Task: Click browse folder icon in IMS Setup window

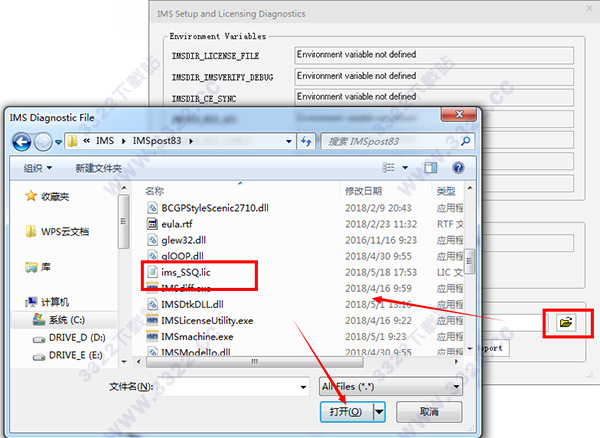Action: [566, 322]
